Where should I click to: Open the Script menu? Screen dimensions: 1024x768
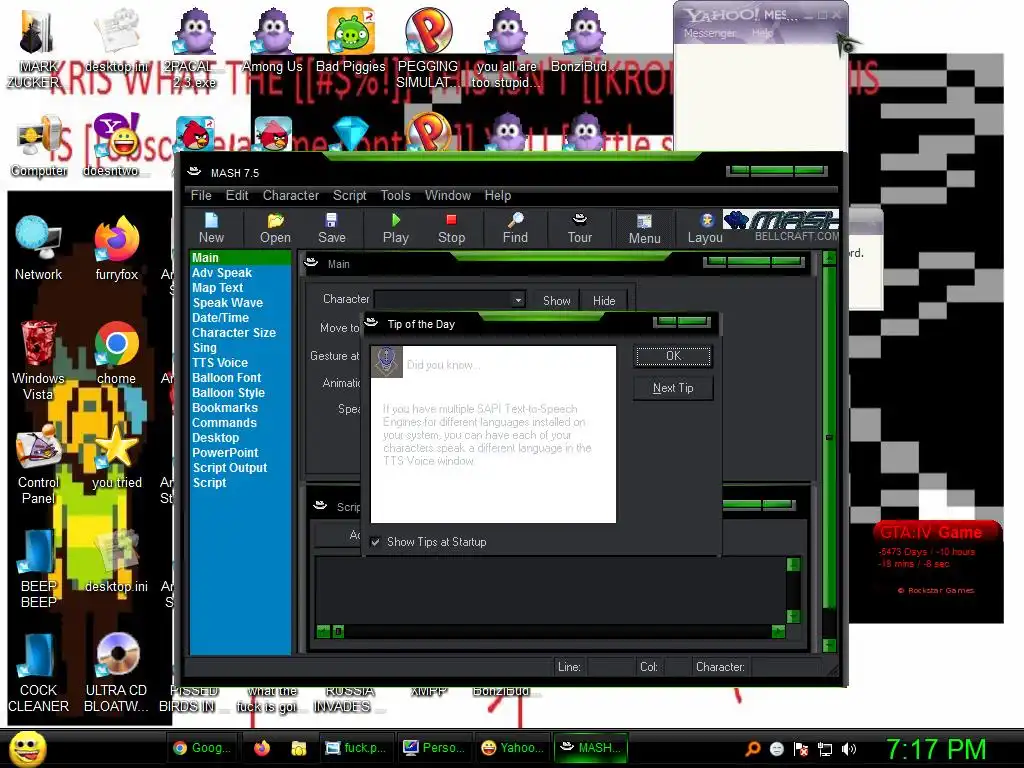[x=349, y=195]
